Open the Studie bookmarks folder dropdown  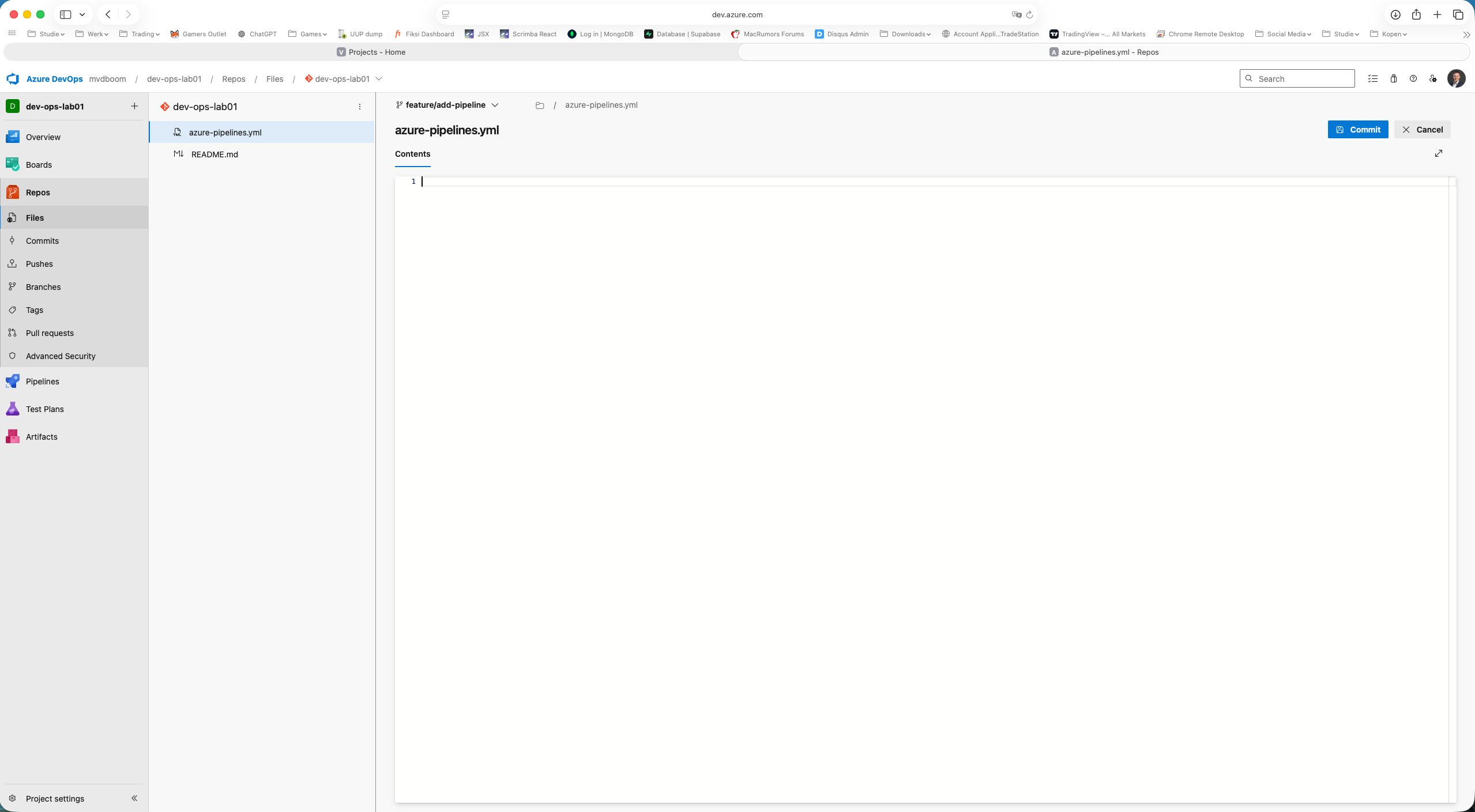point(47,33)
